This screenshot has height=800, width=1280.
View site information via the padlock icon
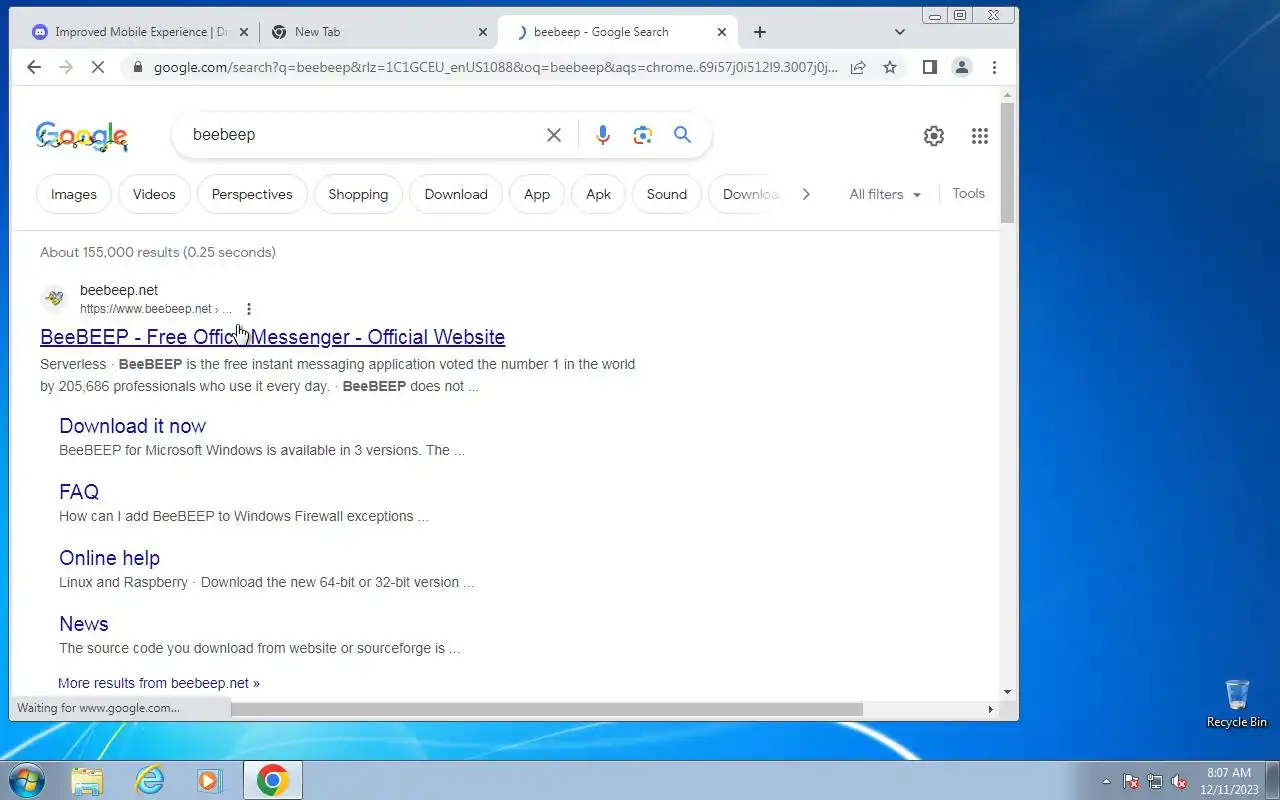pos(138,67)
